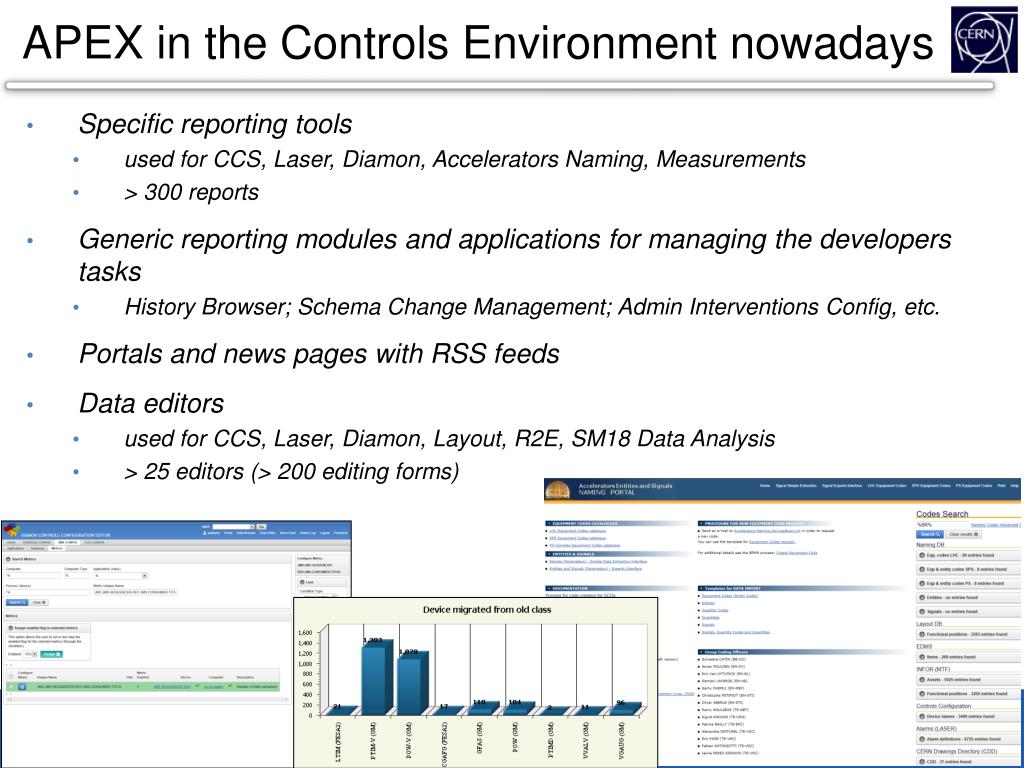Open Signal Simple Extraction menu item
1024x768 pixels.
796,486
